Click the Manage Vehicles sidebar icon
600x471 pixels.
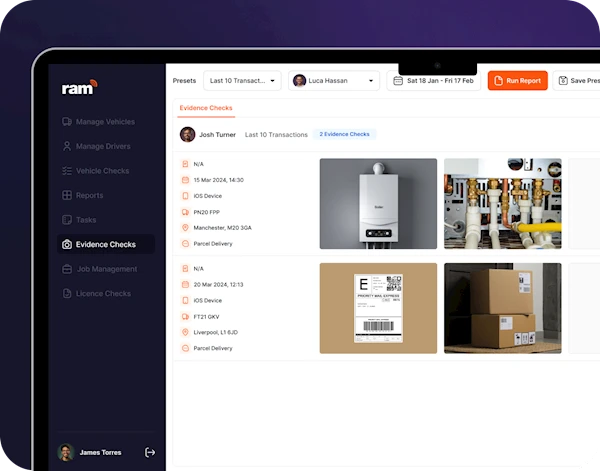pos(67,122)
